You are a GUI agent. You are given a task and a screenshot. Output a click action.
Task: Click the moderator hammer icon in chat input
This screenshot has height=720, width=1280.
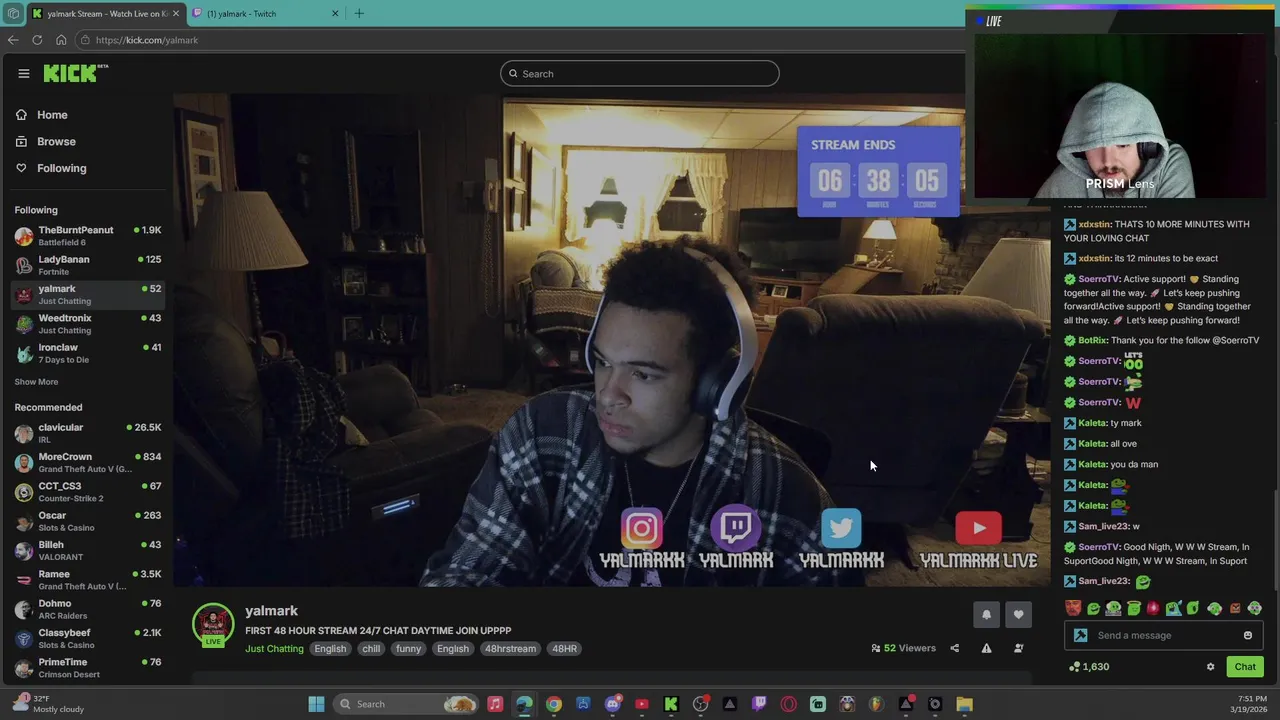pos(1080,636)
